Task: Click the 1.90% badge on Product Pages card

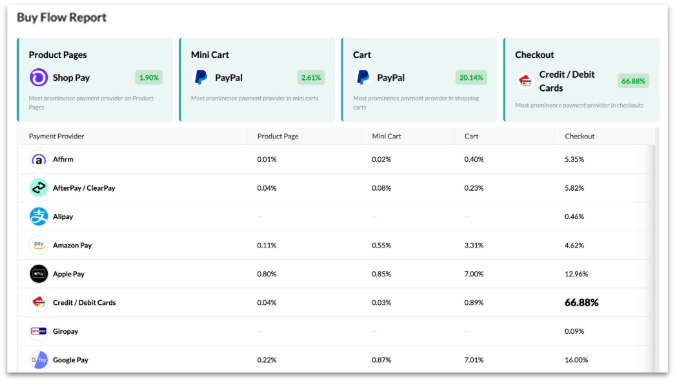Action: tap(149, 77)
